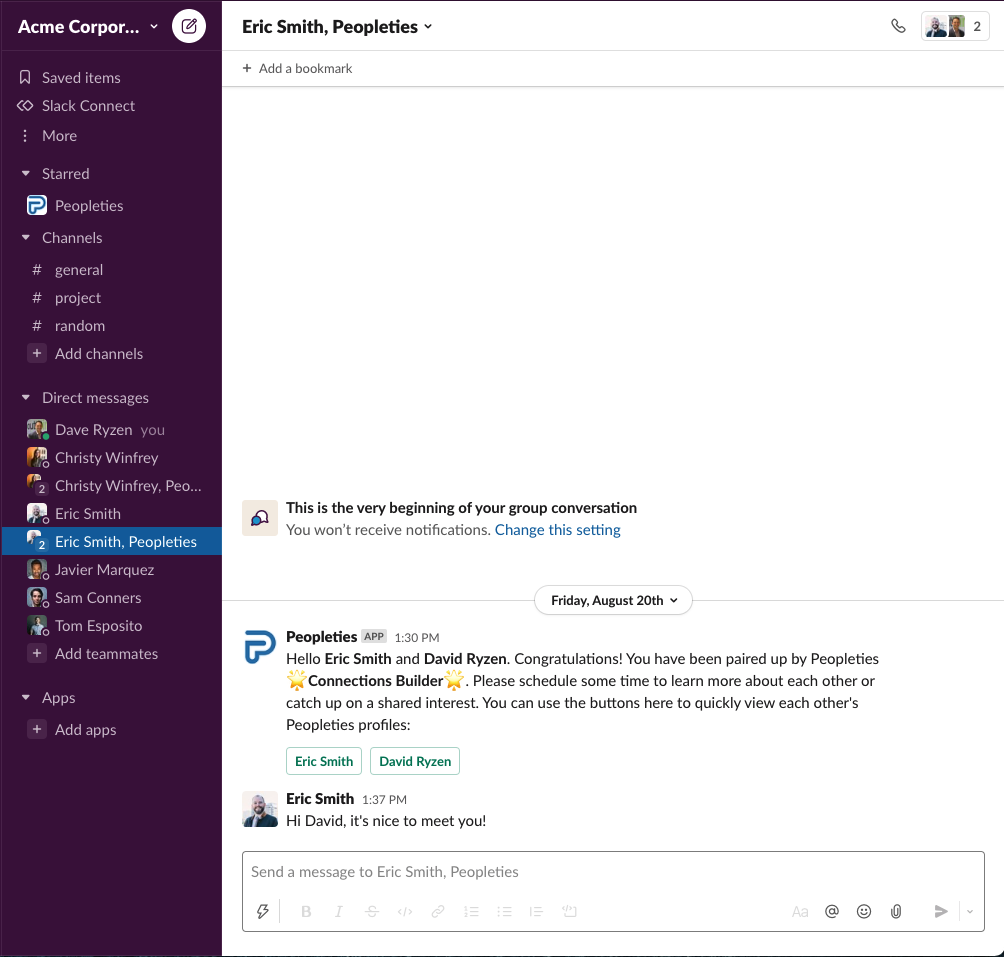1004x957 pixels.
Task: Open the #general channel
Action: (x=111, y=269)
